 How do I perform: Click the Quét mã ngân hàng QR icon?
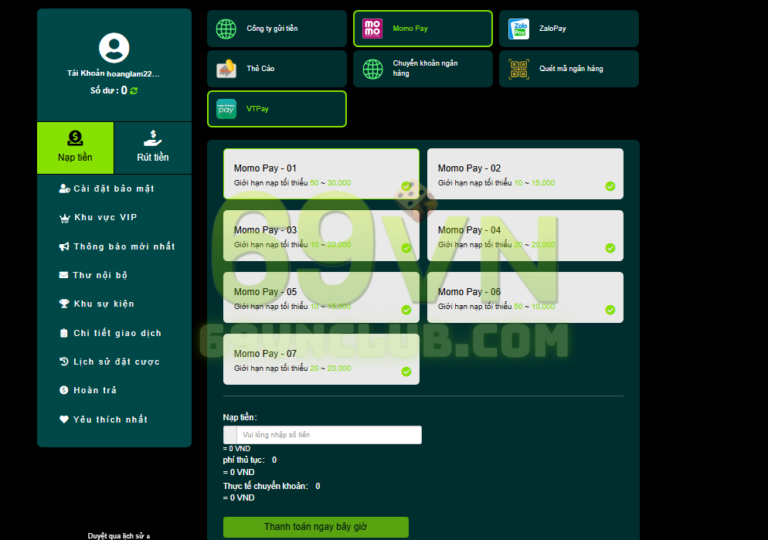[x=518, y=69]
